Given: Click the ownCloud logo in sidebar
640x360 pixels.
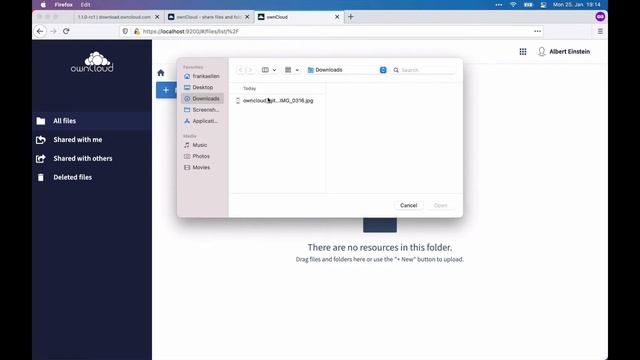Looking at the screenshot, I should 92,62.
